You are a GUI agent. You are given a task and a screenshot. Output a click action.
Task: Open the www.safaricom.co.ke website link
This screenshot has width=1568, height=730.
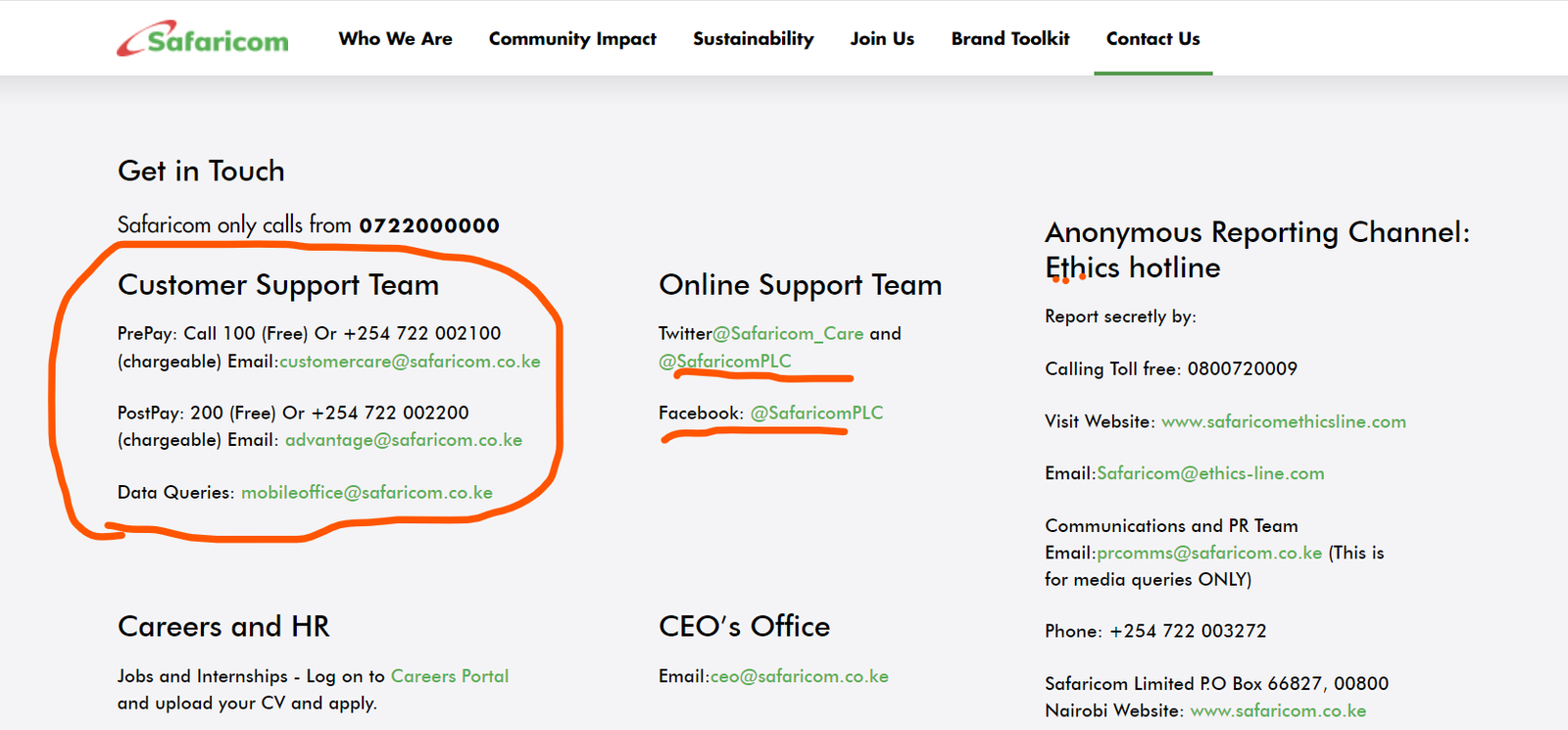(x=1278, y=710)
